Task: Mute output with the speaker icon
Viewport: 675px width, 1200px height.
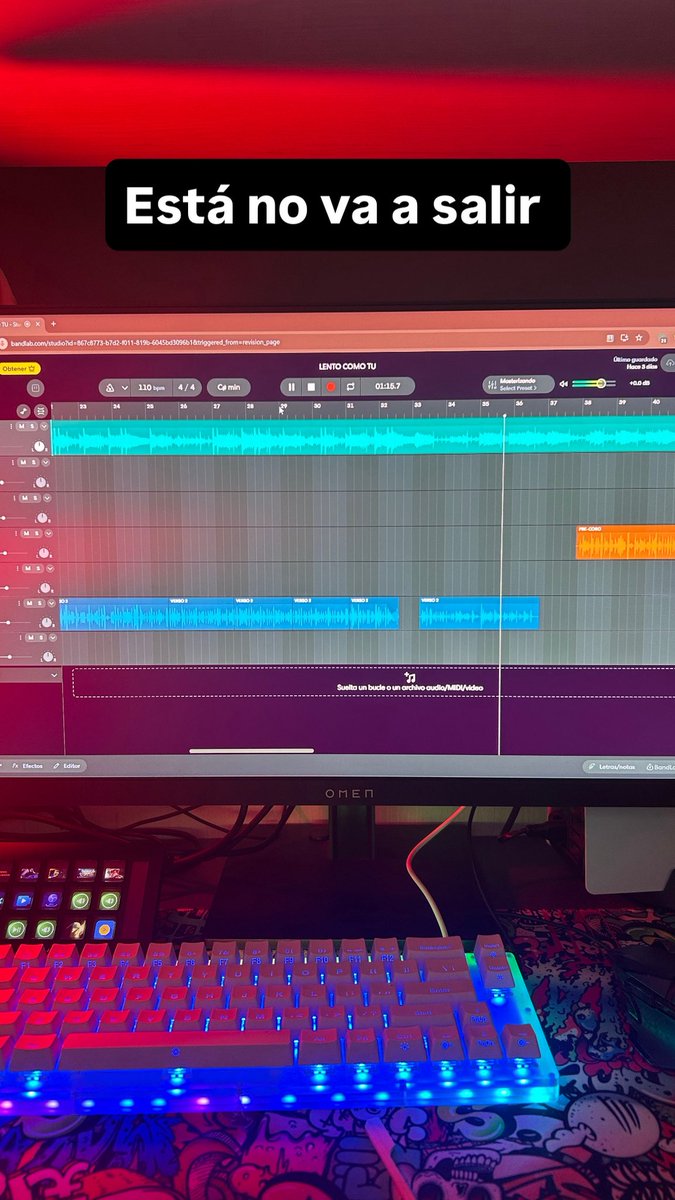Action: tap(564, 383)
